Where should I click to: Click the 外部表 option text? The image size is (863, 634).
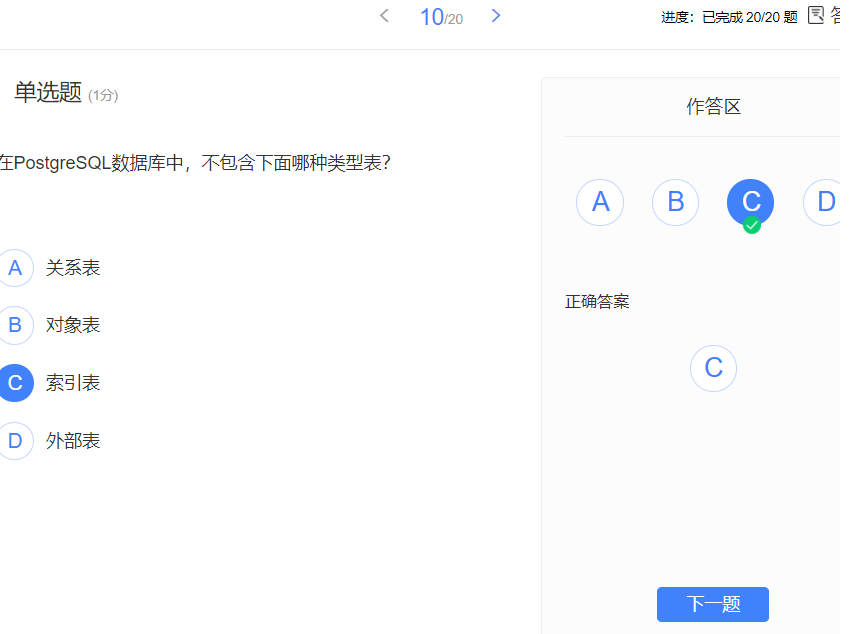tap(73, 441)
